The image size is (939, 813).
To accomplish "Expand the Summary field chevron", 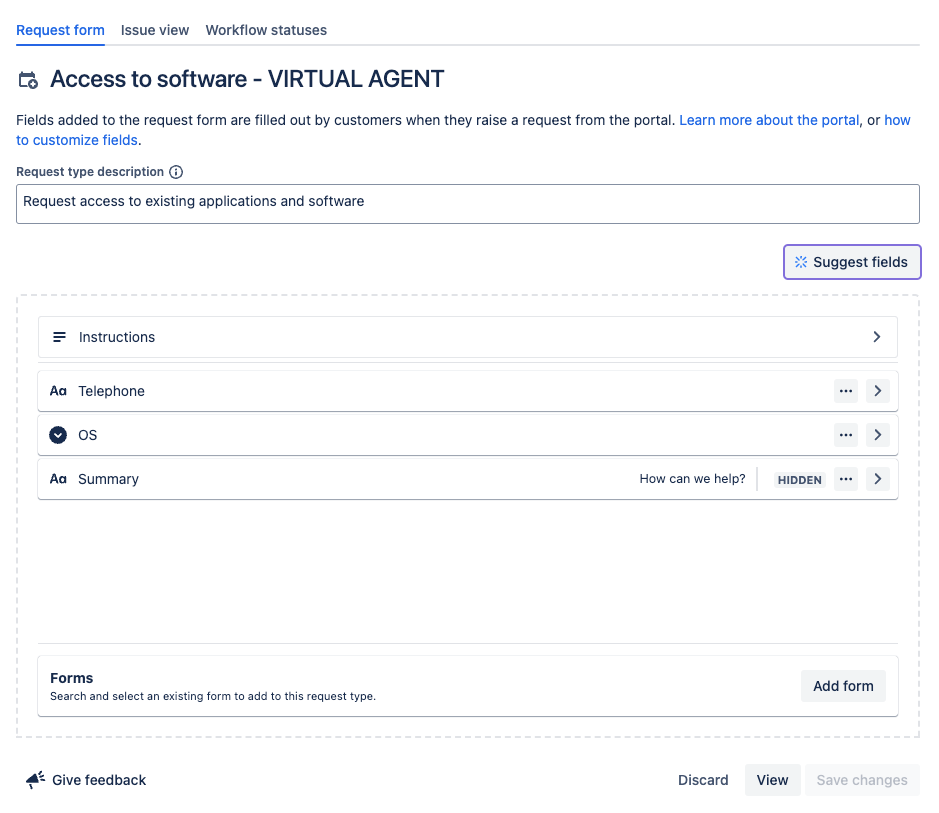I will (877, 479).
